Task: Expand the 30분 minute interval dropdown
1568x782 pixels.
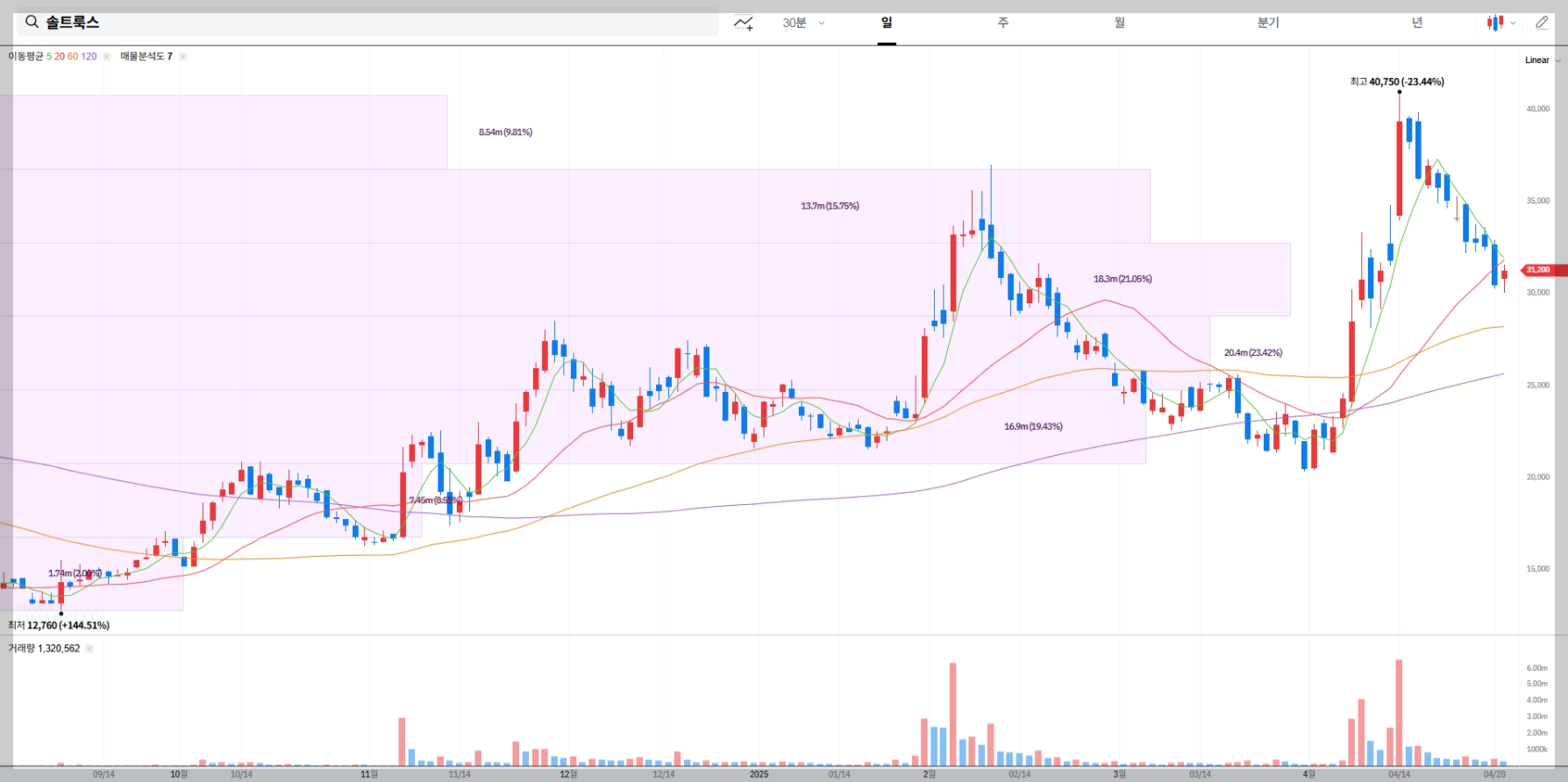Action: point(803,23)
